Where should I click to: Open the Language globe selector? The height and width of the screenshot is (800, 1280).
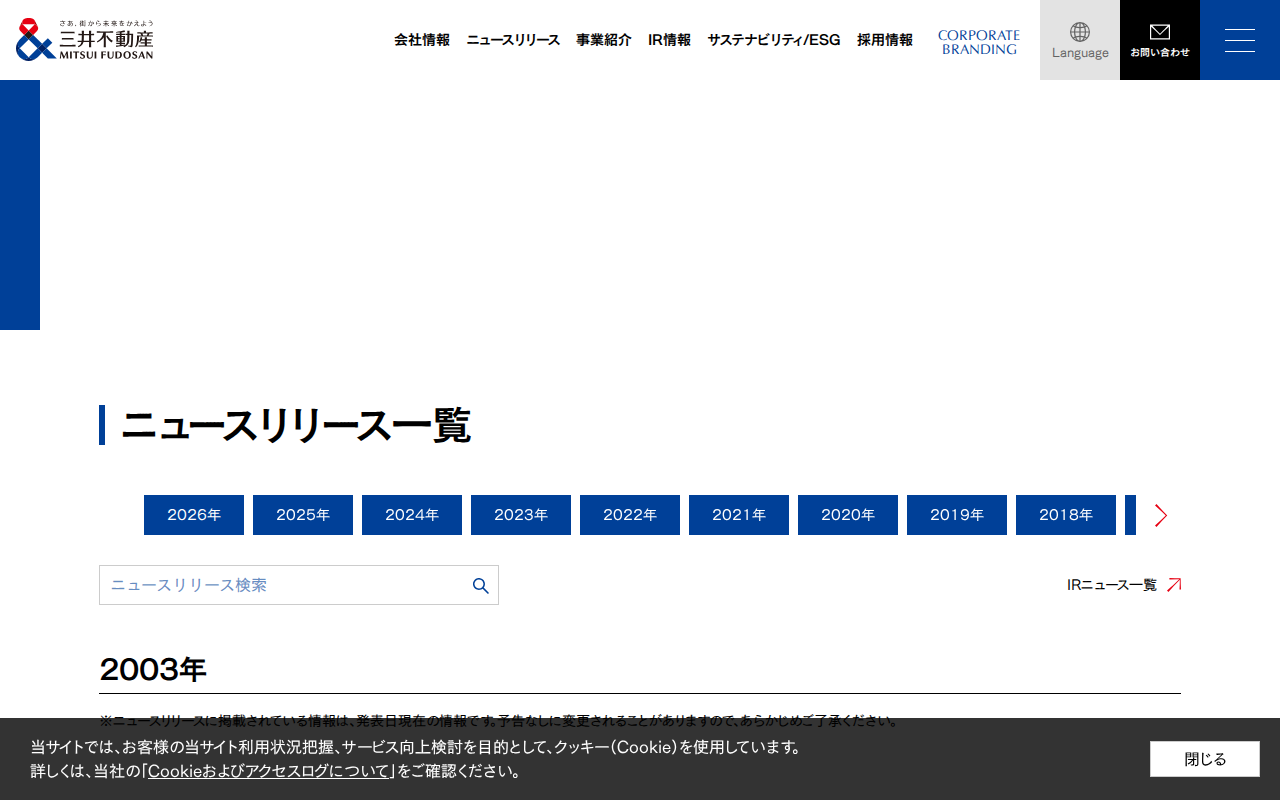point(1080,40)
